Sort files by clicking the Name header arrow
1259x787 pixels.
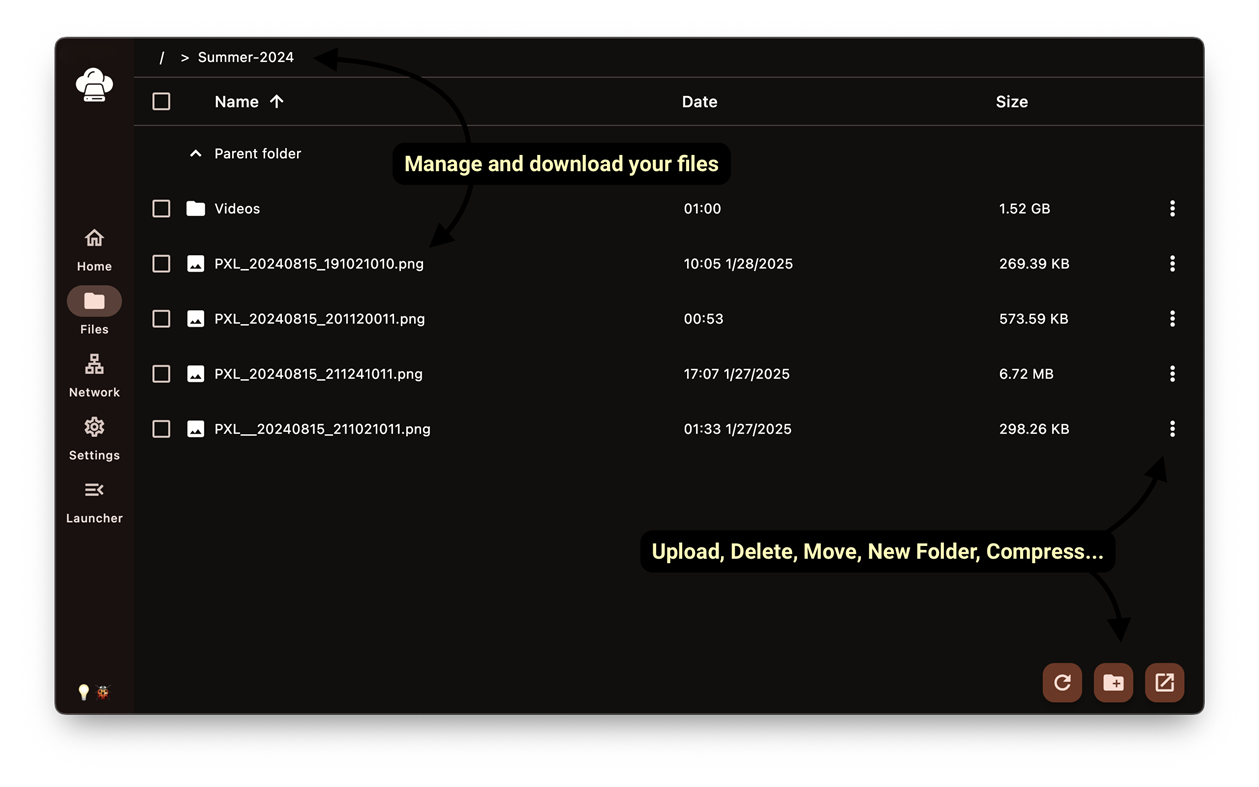277,101
